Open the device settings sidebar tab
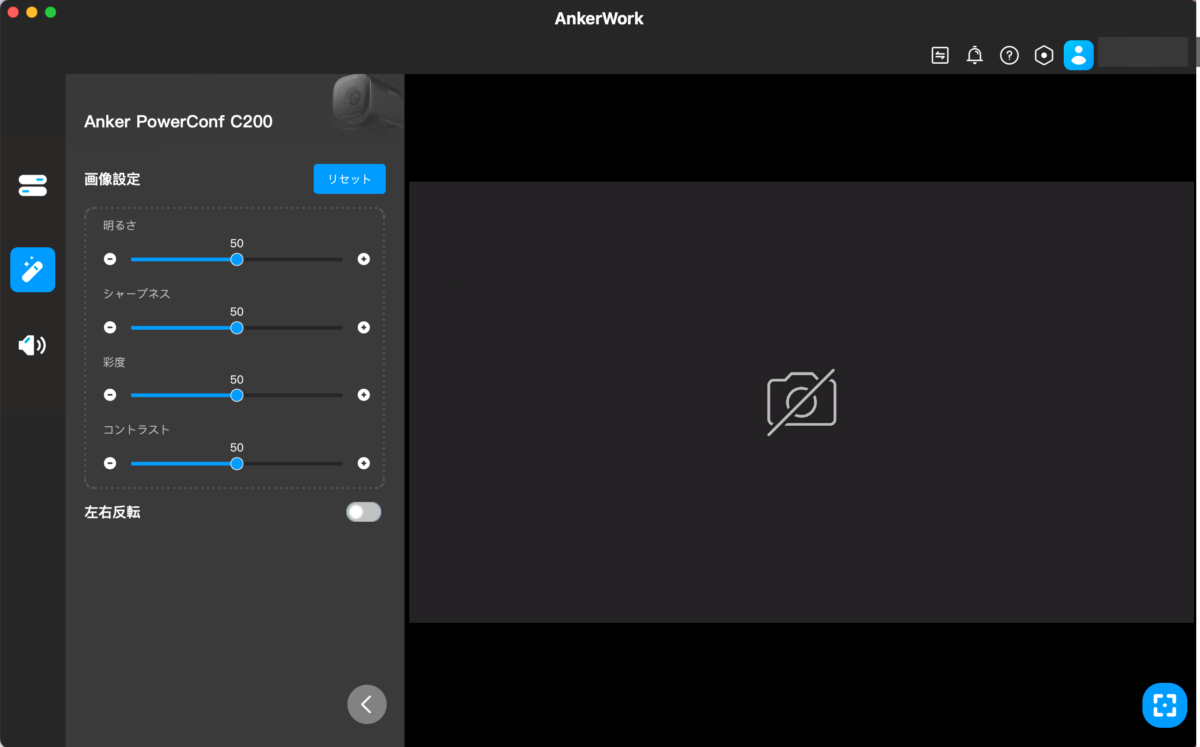The image size is (1200, 747). 33,185
